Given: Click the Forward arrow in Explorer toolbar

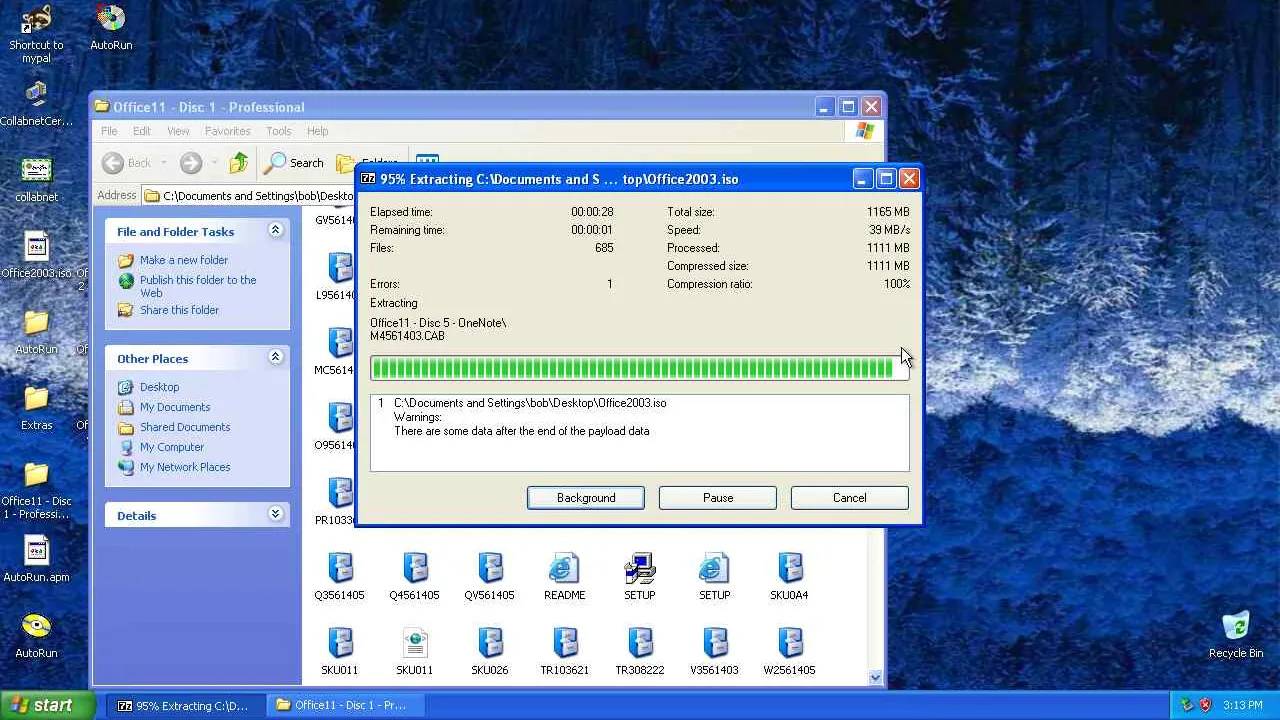Looking at the screenshot, I should pos(190,163).
